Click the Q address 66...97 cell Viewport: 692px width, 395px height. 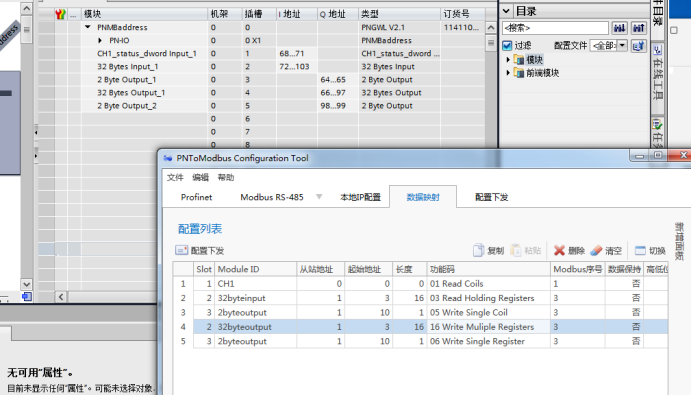click(x=338, y=93)
